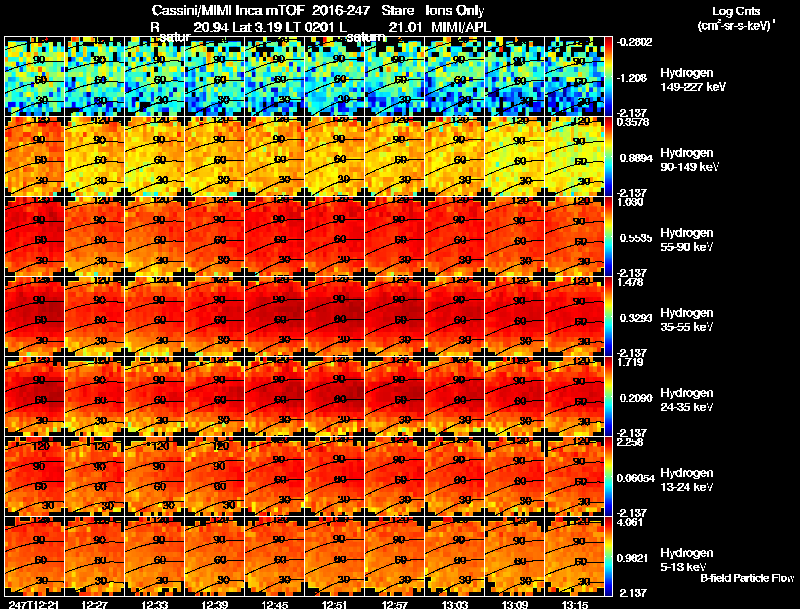Click the 'MIMI/APL' credit text
Screen dimensions: 800x609
pyautogui.click(x=461, y=28)
